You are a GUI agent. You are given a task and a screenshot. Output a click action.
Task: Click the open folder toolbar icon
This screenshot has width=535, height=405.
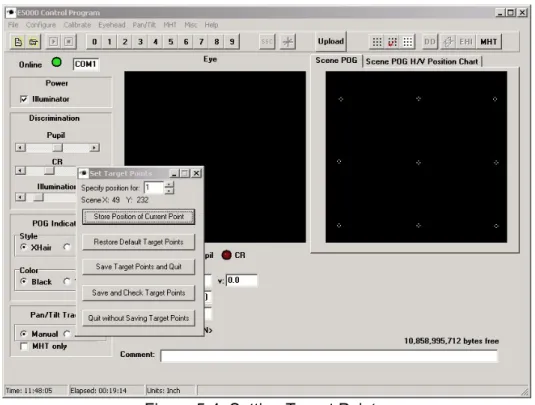(x=33, y=42)
